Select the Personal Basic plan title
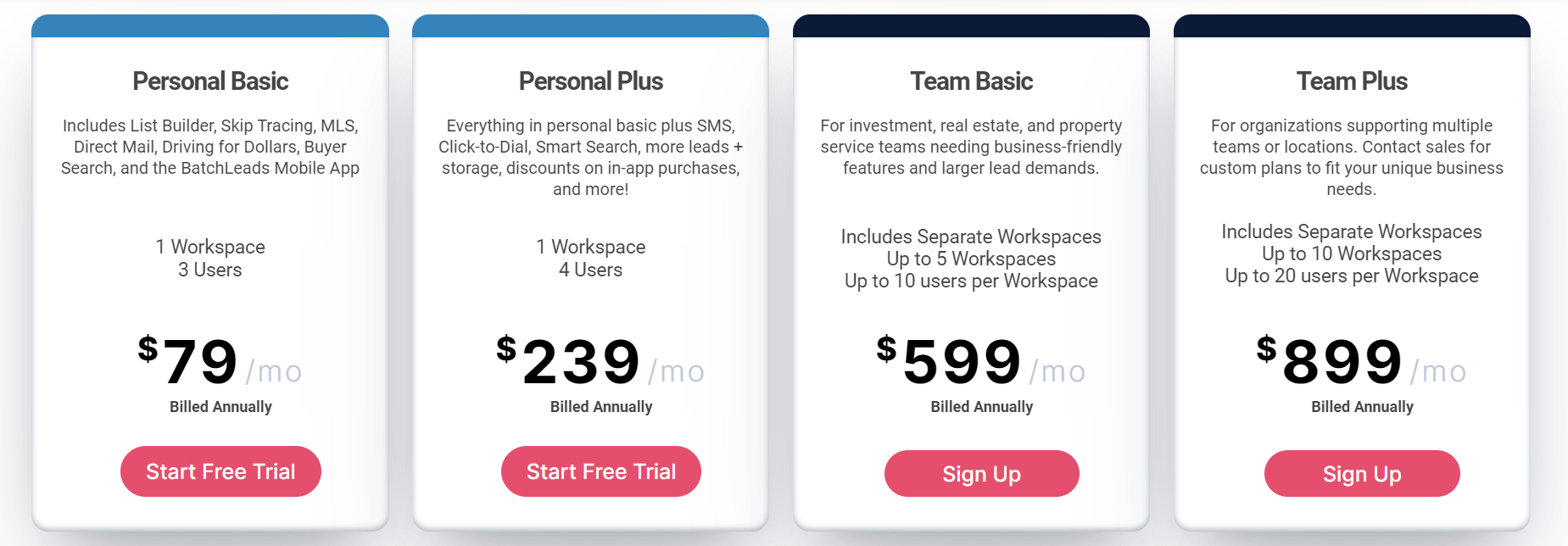This screenshot has height=546, width=1568. click(x=210, y=81)
